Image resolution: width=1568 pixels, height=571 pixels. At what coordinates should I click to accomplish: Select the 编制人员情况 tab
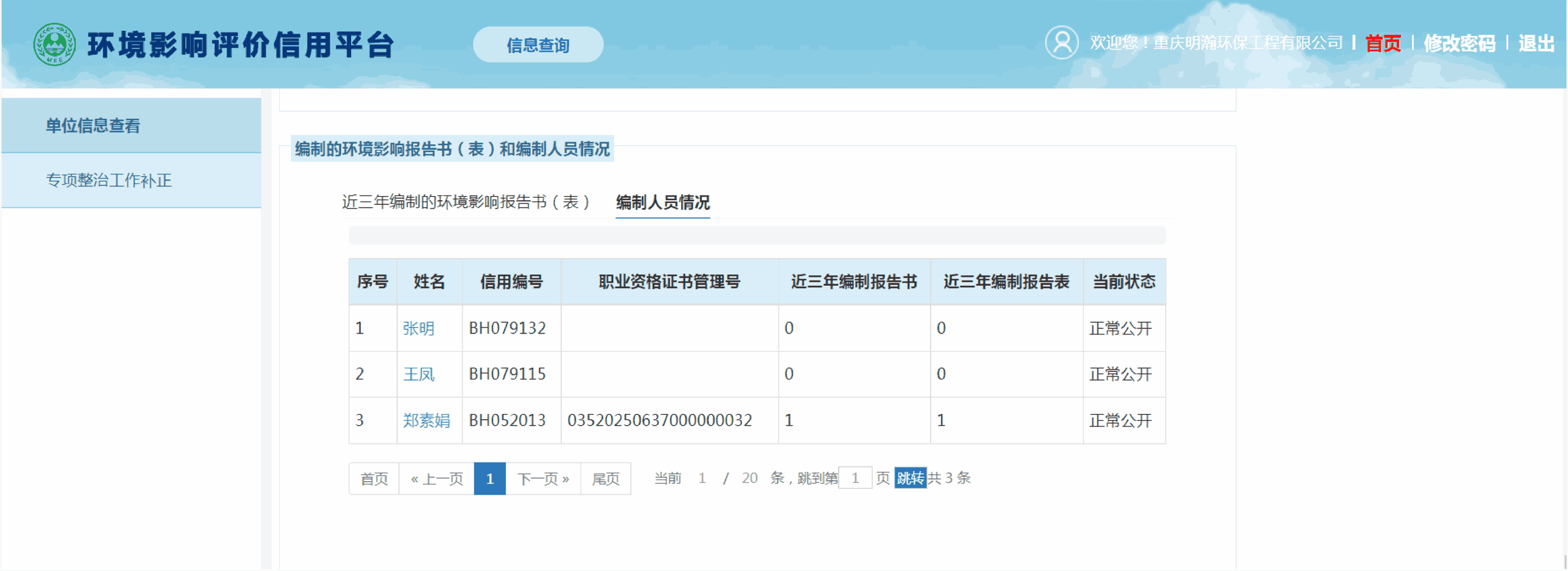(662, 202)
